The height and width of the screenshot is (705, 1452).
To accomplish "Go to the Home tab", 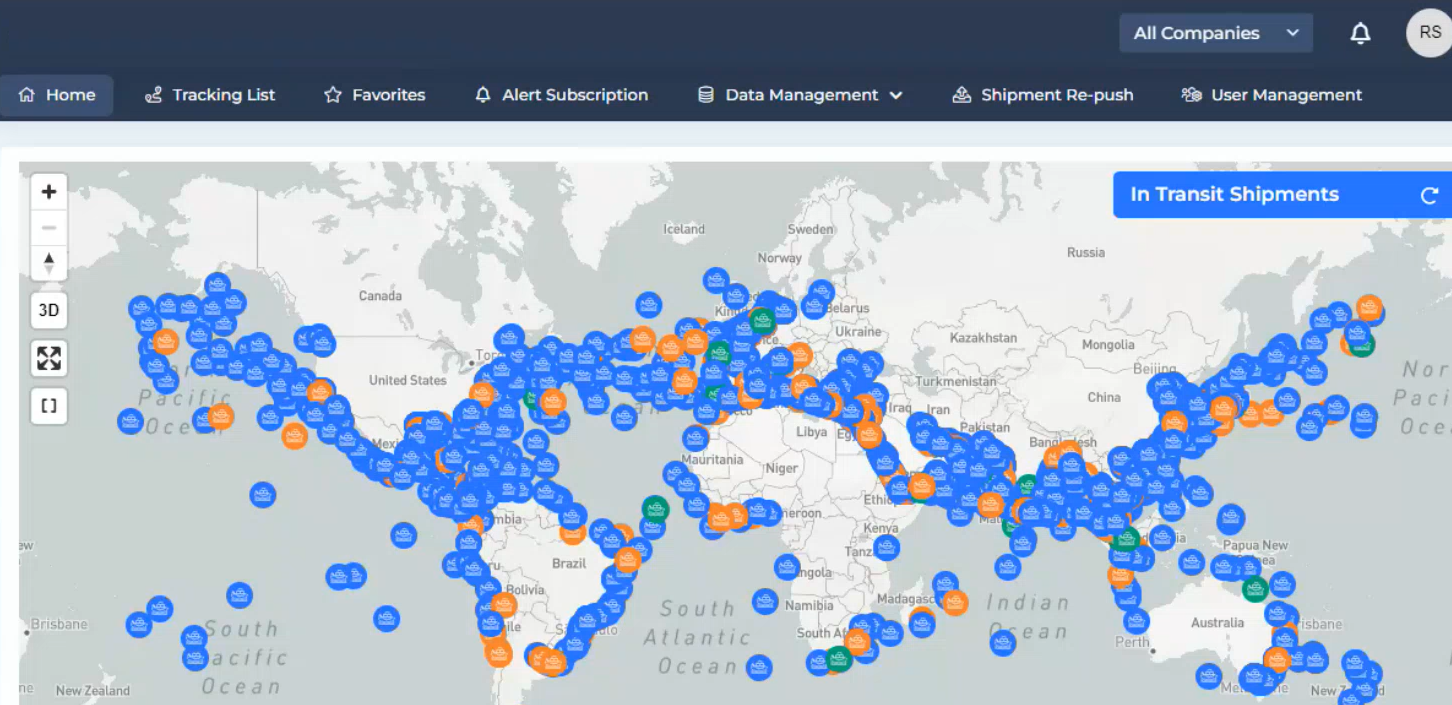I will click(57, 95).
